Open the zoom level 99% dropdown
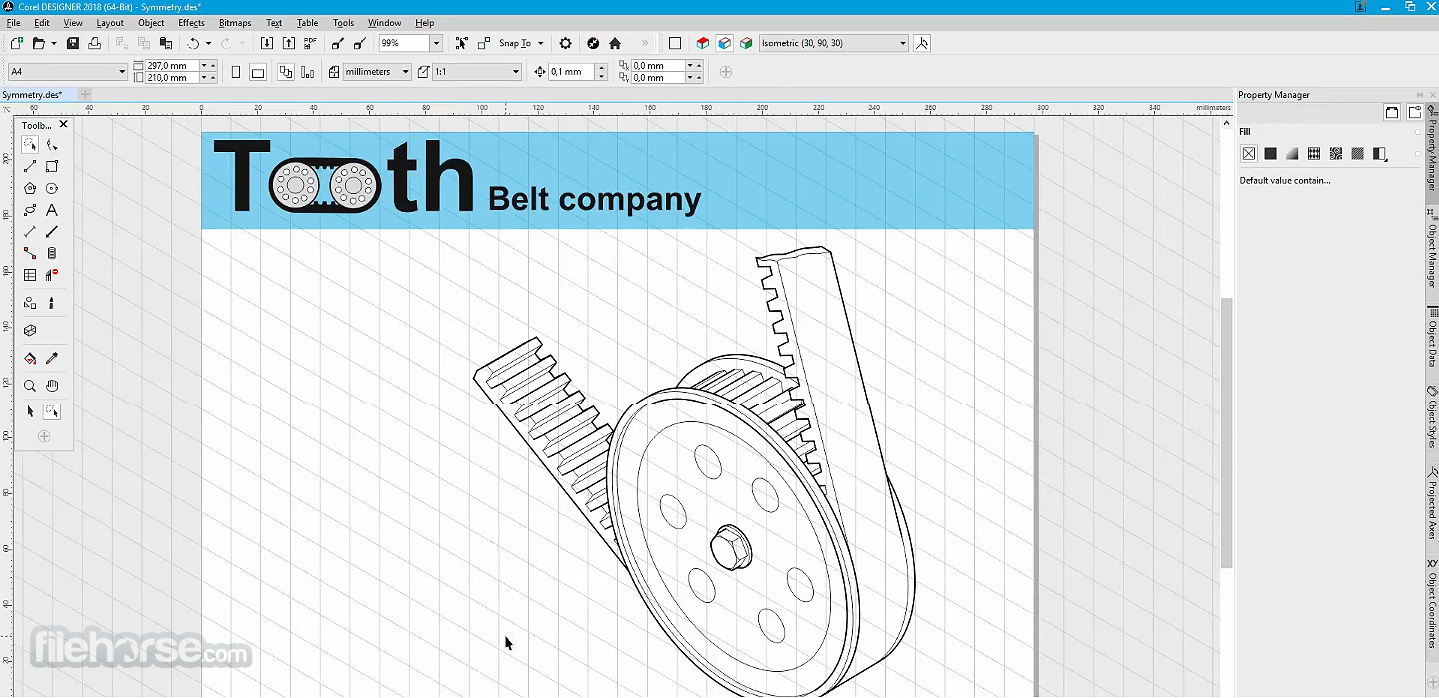This screenshot has height=698, width=1439. tap(436, 43)
